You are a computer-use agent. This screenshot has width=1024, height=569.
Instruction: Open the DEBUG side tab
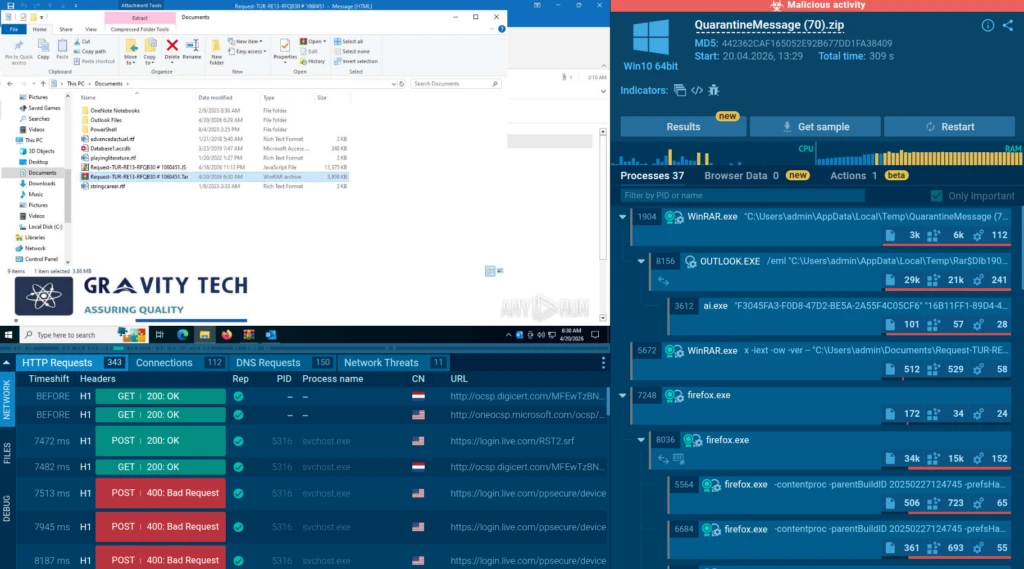tap(7, 509)
